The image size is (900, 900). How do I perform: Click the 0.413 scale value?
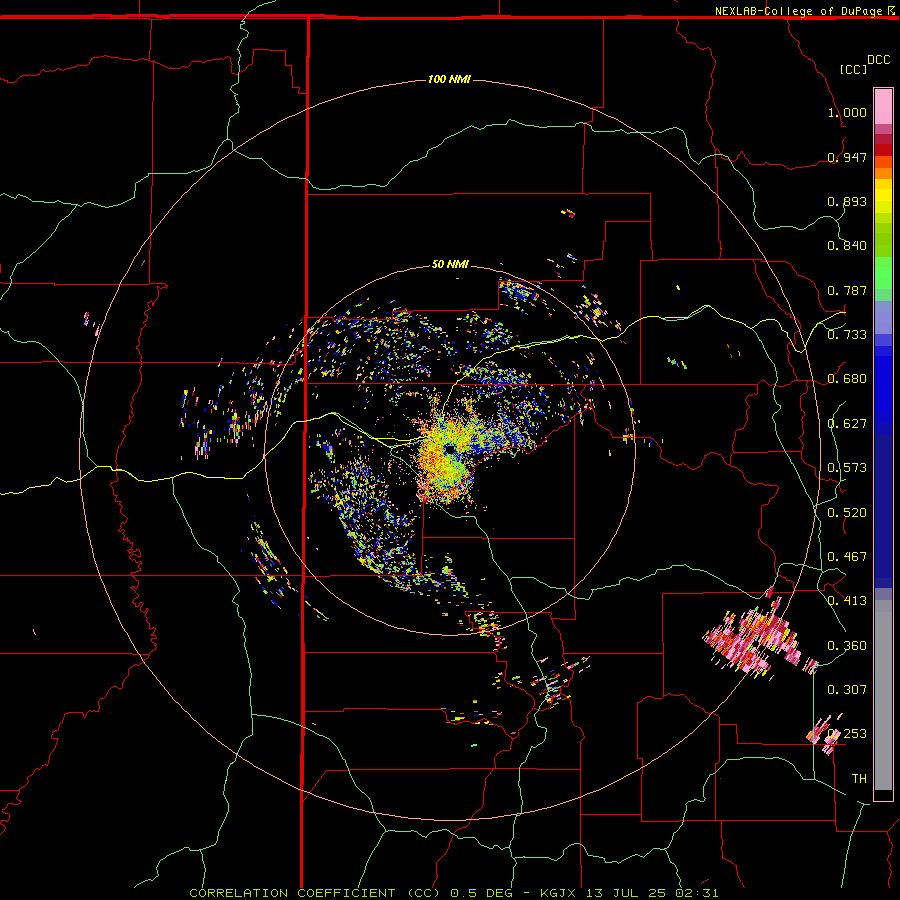847,601
